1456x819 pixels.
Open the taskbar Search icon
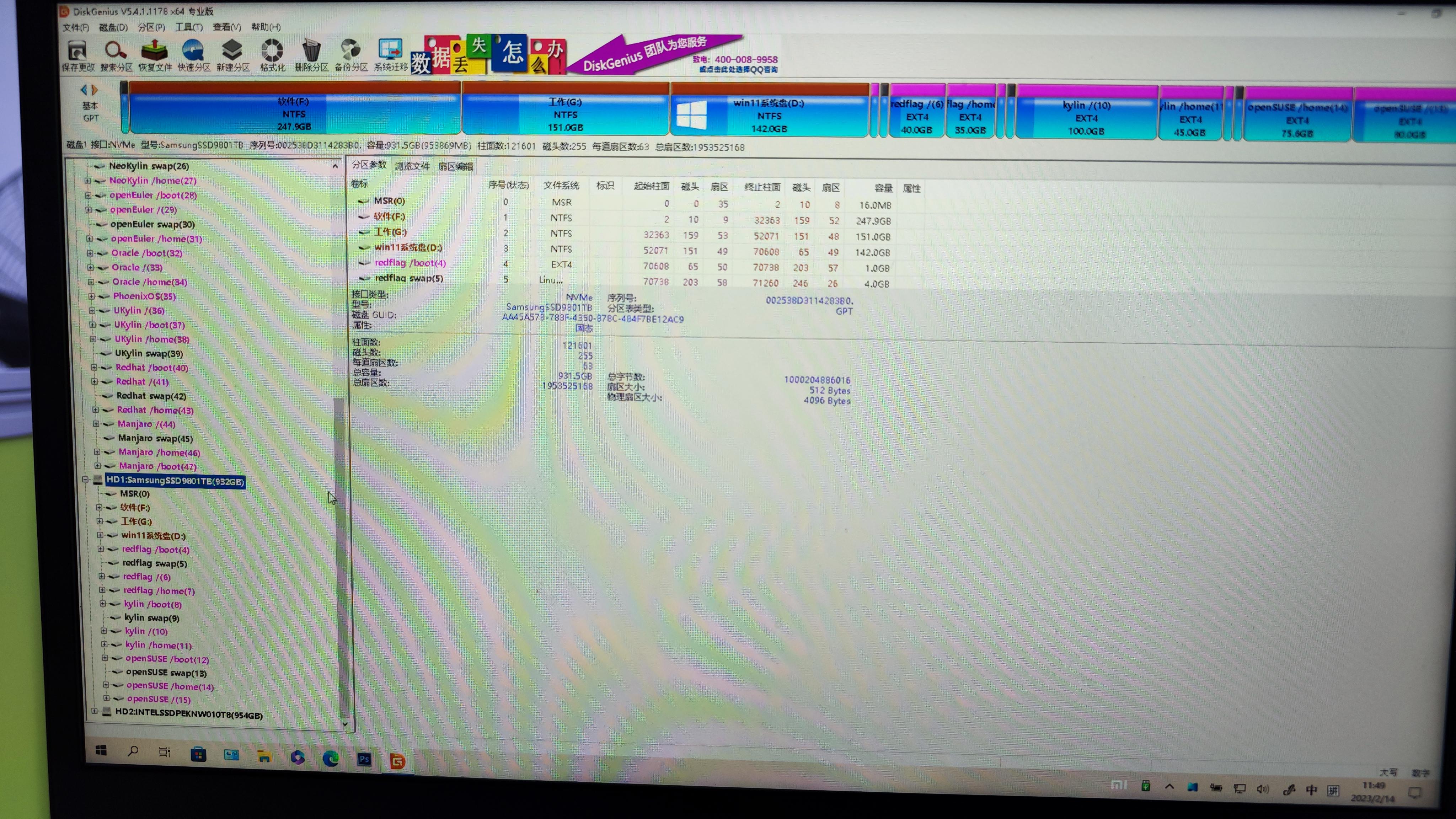[x=133, y=751]
